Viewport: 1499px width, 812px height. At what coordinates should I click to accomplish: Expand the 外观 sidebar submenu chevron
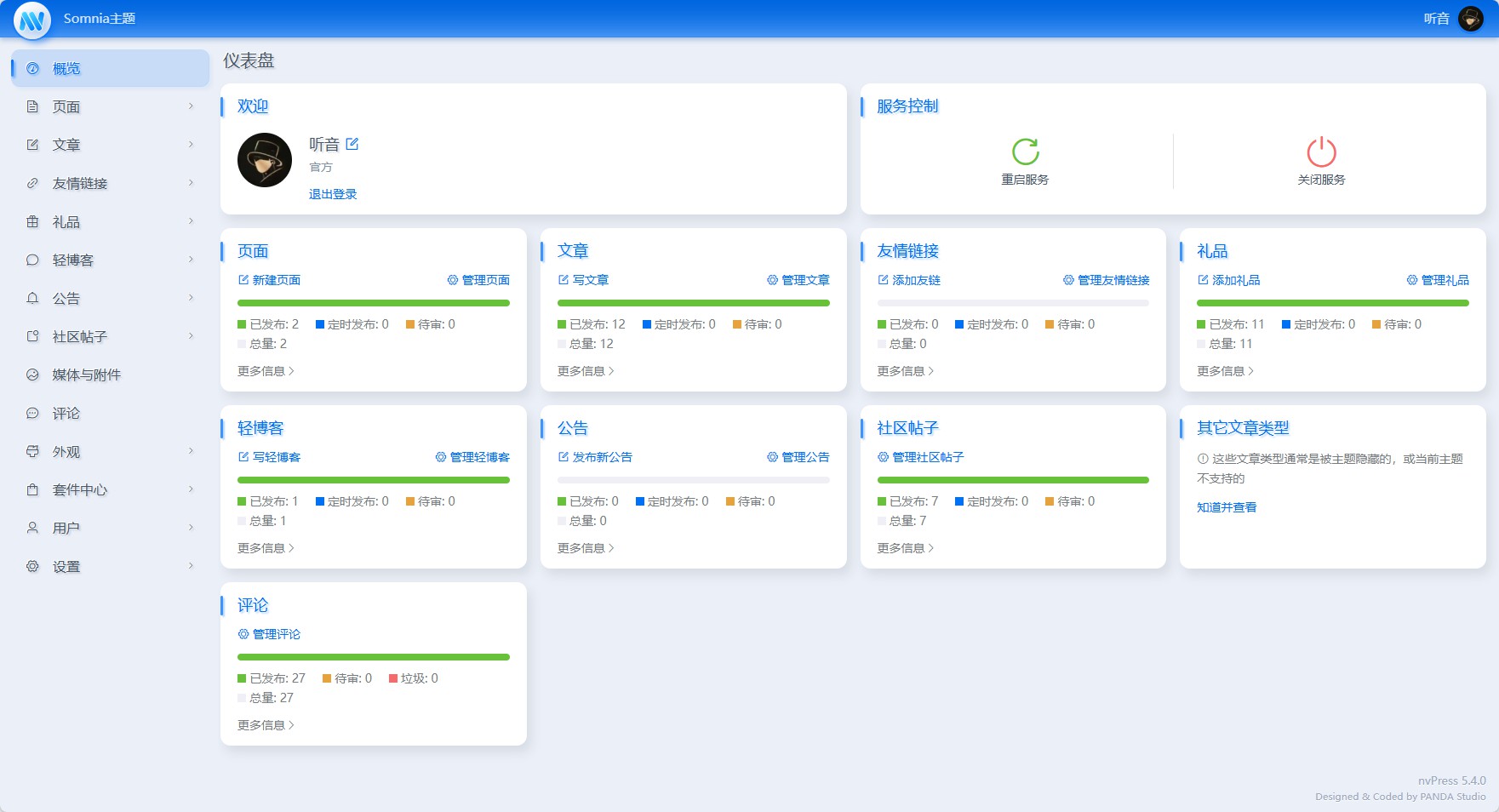(x=191, y=451)
